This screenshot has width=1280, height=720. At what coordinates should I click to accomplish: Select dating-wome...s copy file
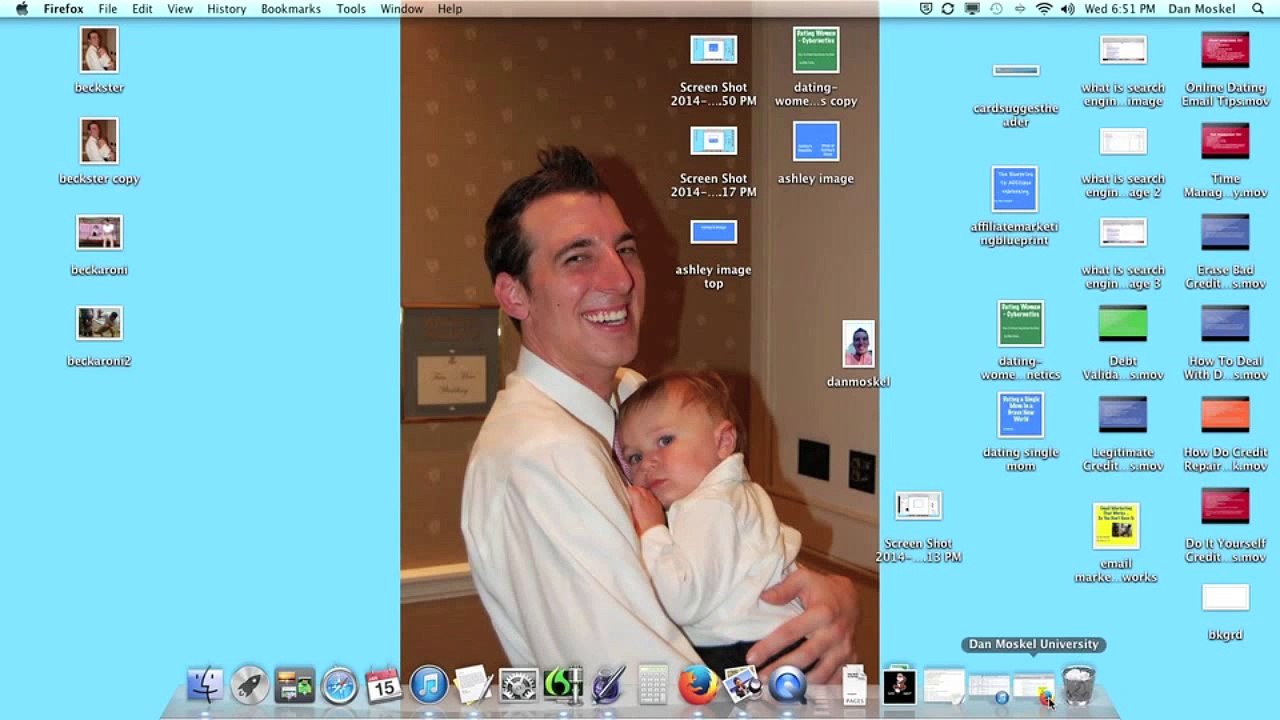816,50
